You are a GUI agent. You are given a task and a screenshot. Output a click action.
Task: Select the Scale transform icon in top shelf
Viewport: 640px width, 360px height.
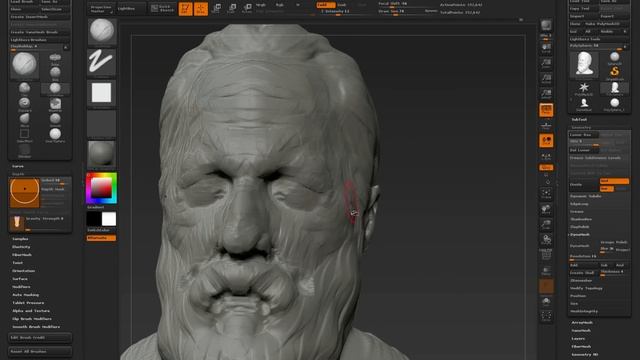(232, 8)
